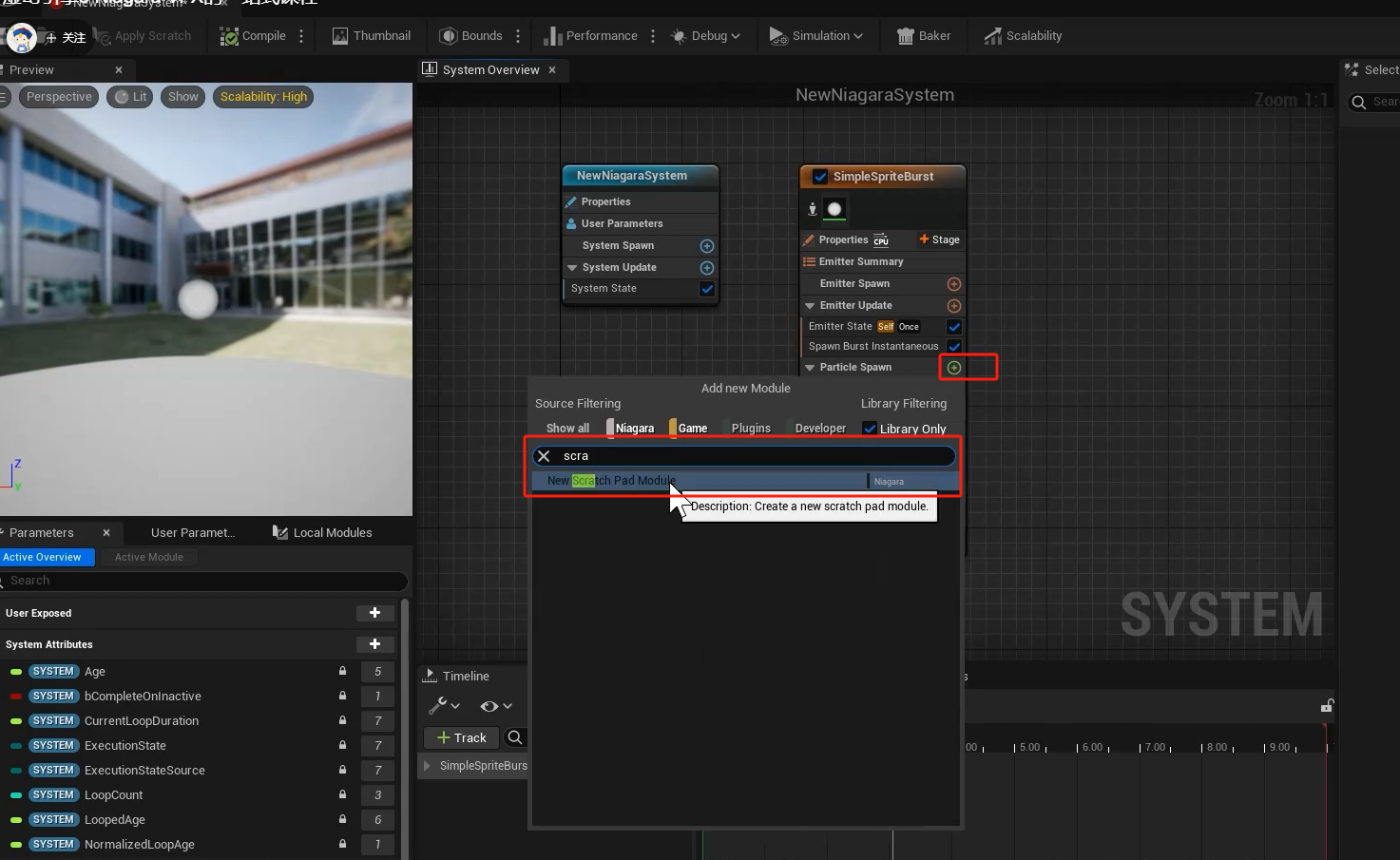1400x860 pixels.
Task: Switch to Local Modules tab
Action: coord(322,533)
